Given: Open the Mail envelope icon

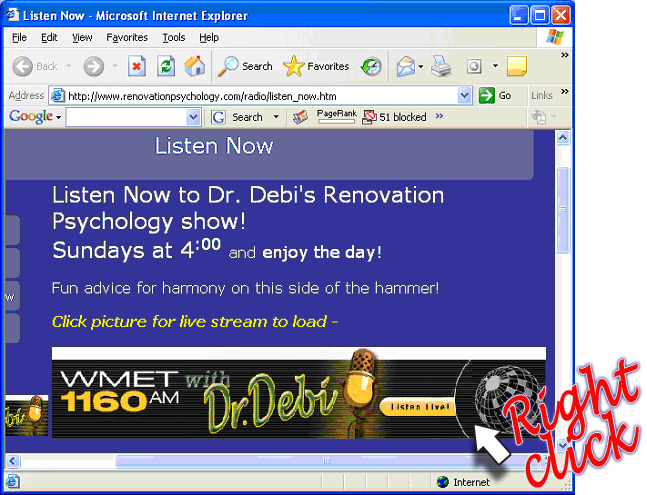Looking at the screenshot, I should [x=405, y=66].
